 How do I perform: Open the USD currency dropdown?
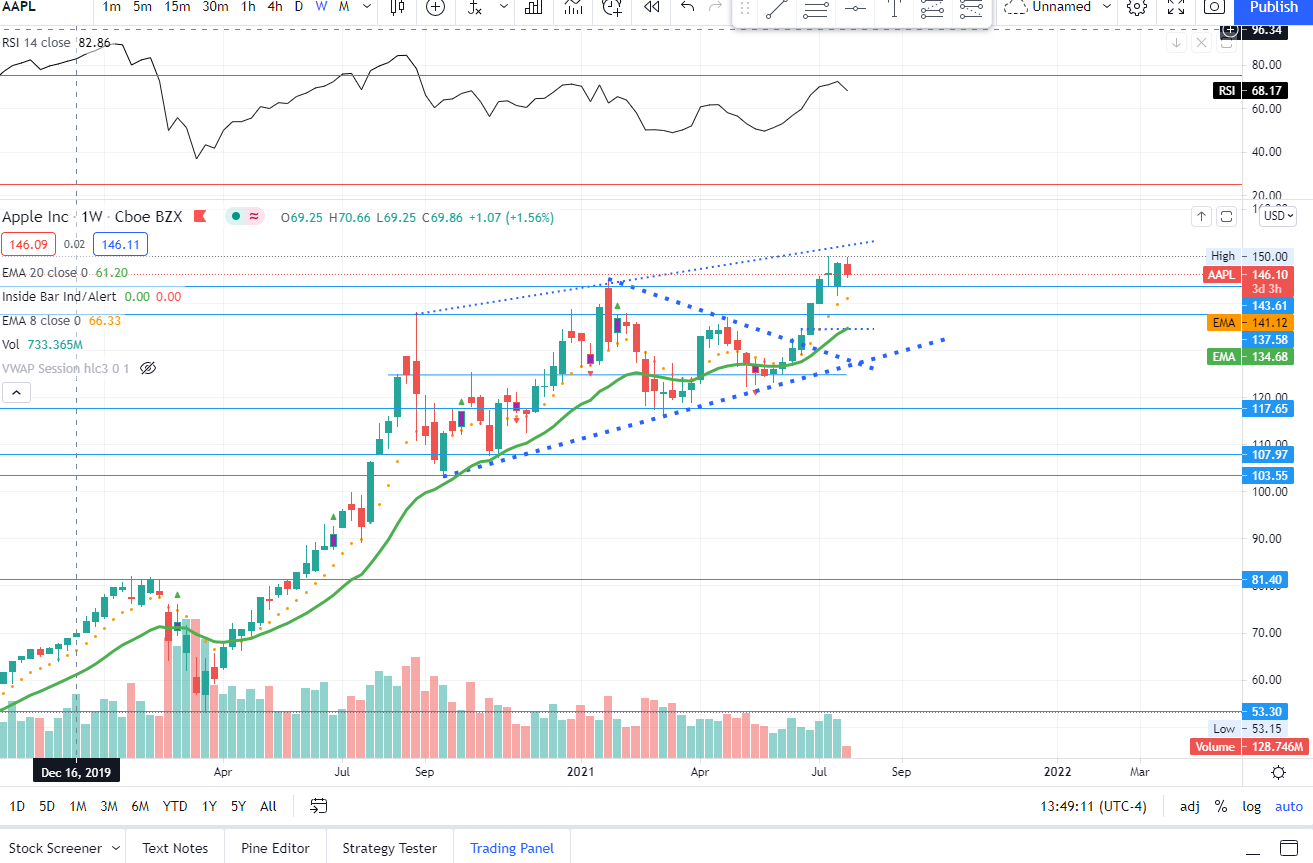click(1278, 215)
